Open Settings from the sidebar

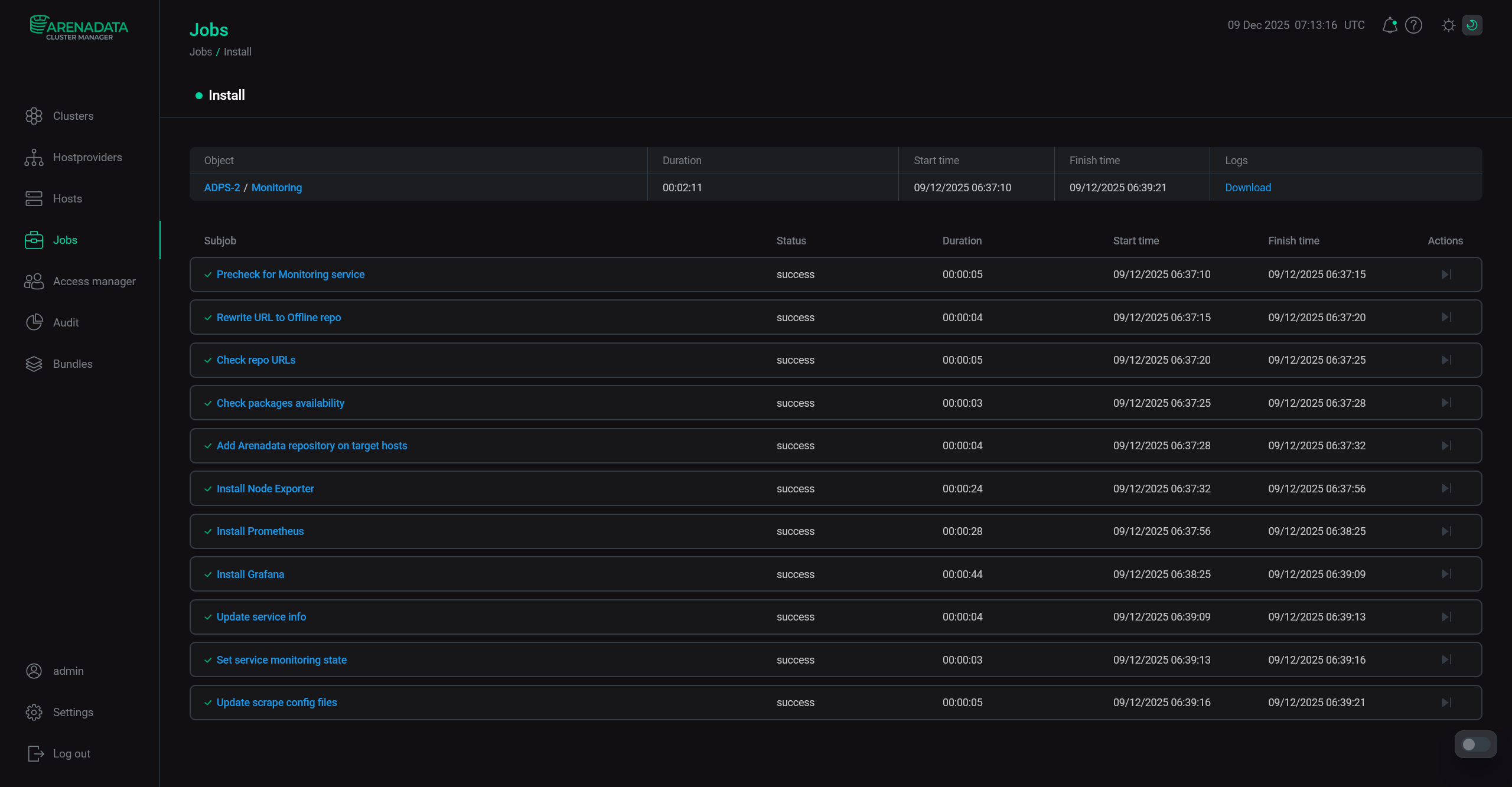pos(73,712)
